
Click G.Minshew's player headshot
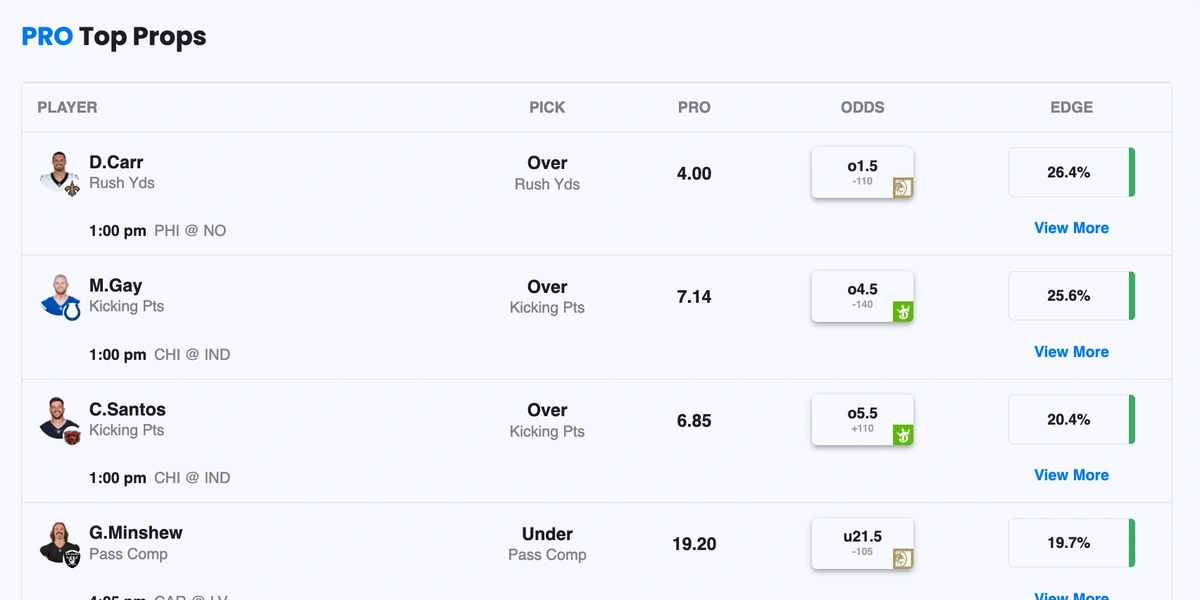[x=60, y=543]
